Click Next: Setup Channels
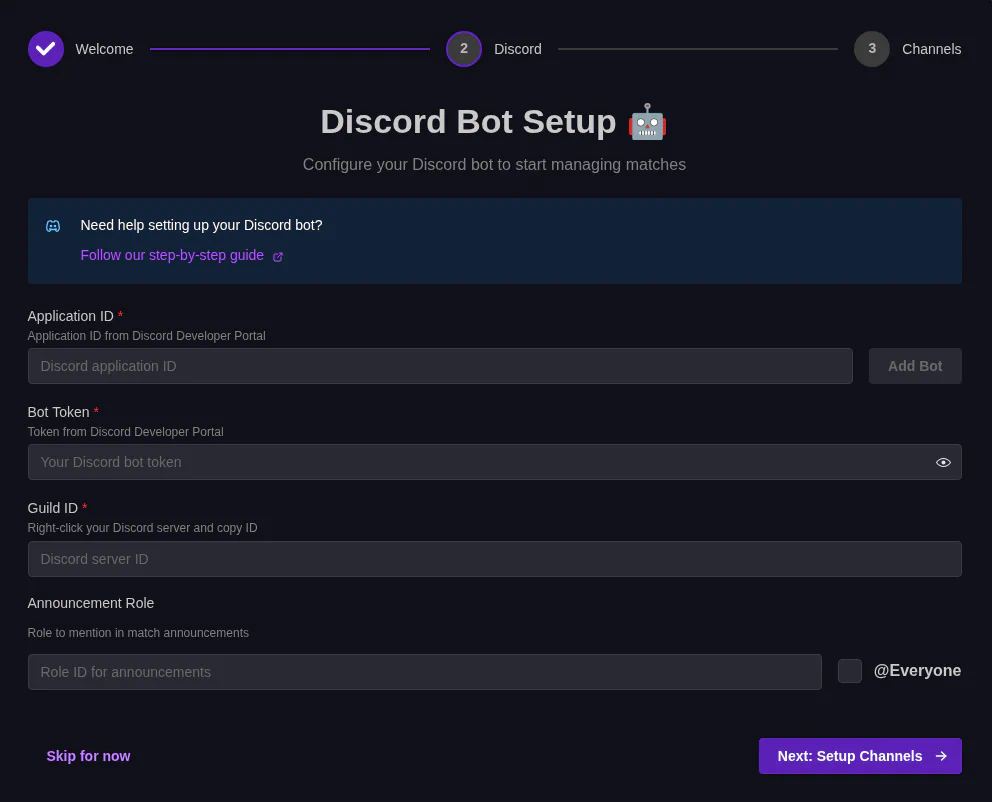 pyautogui.click(x=860, y=756)
